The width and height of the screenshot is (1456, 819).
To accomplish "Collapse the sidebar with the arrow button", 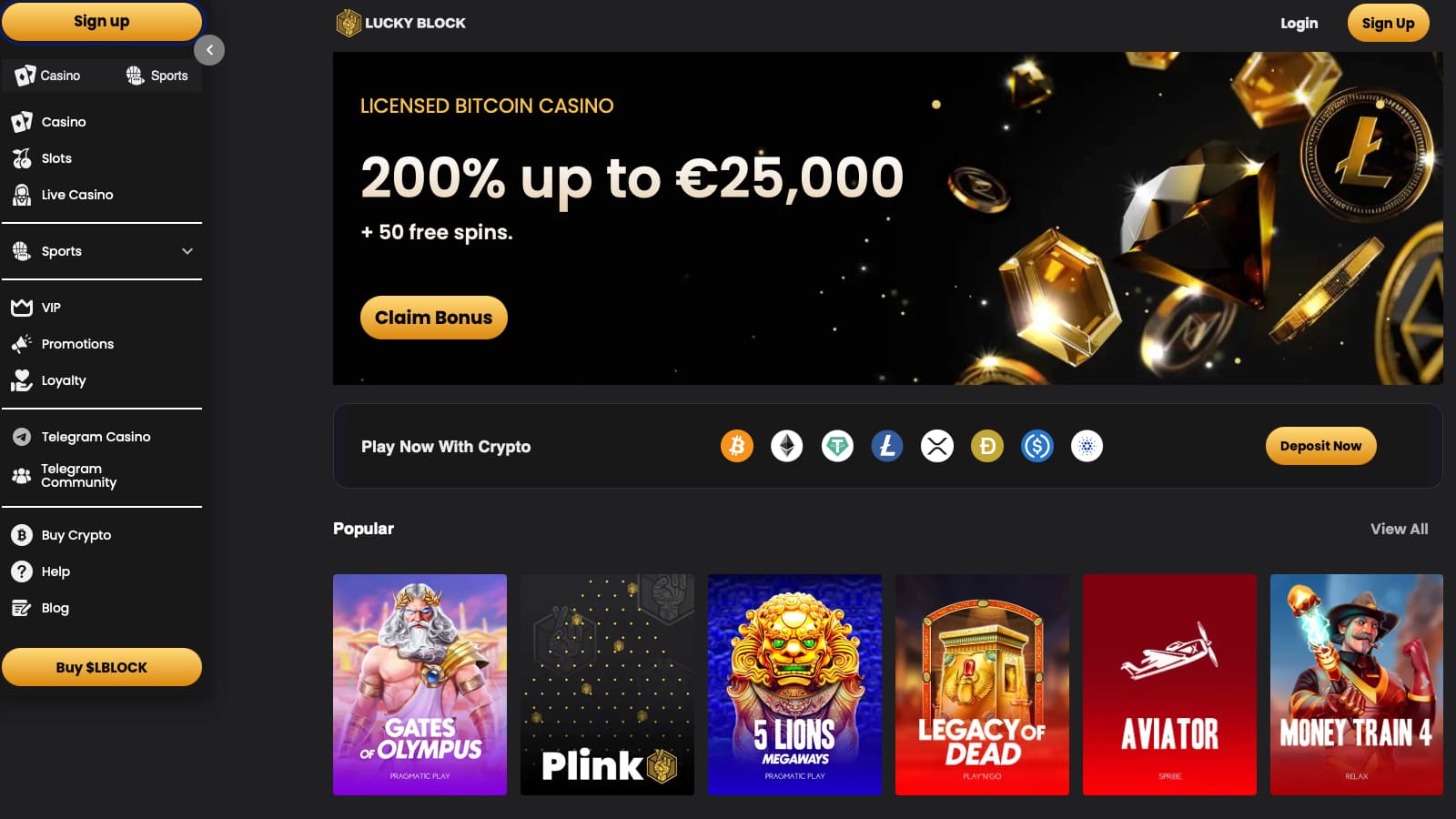I will pos(209,50).
